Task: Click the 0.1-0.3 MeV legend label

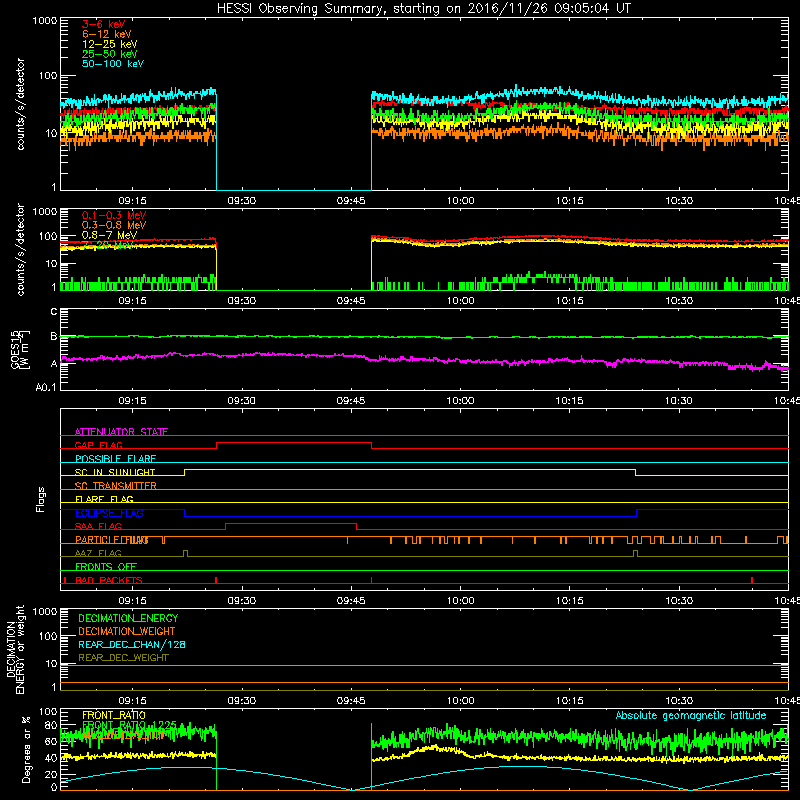Action: pos(114,215)
